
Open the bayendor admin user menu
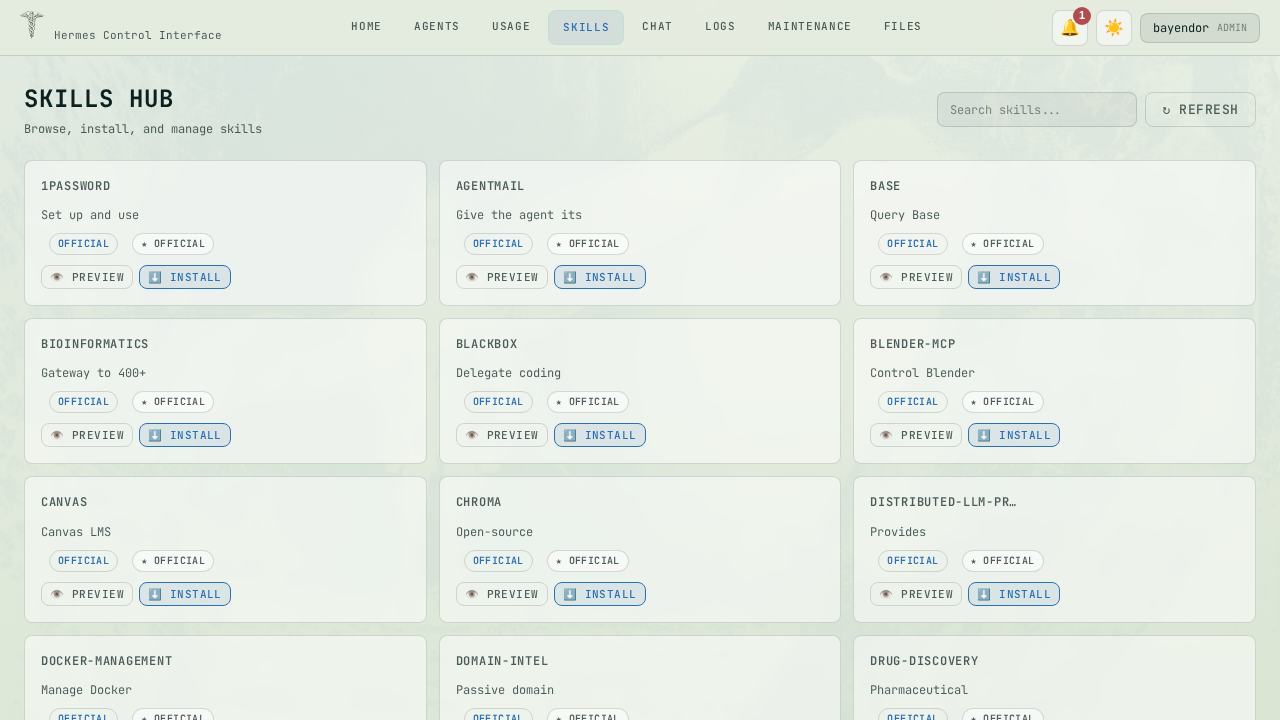[x=1199, y=28]
